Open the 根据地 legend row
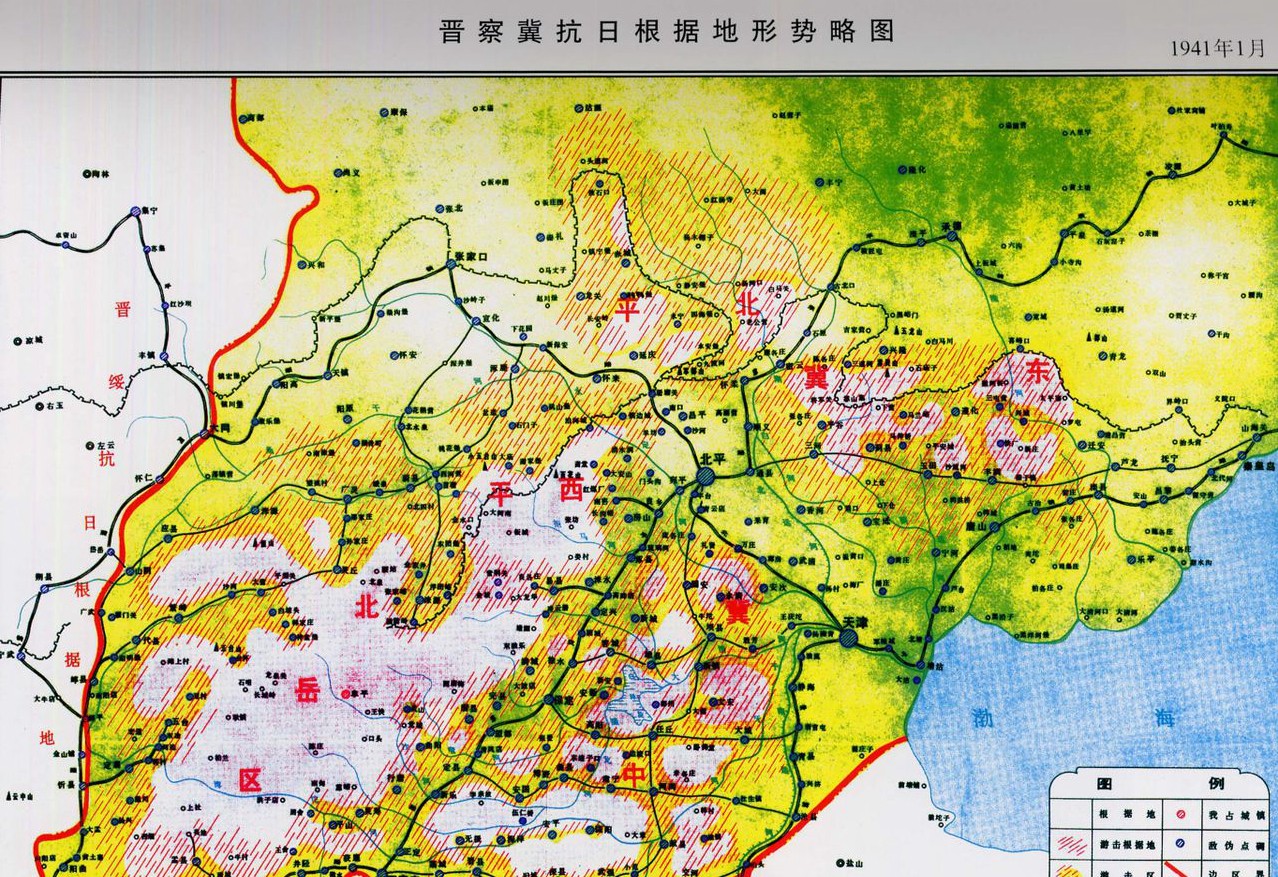1278x877 pixels. tap(1126, 815)
